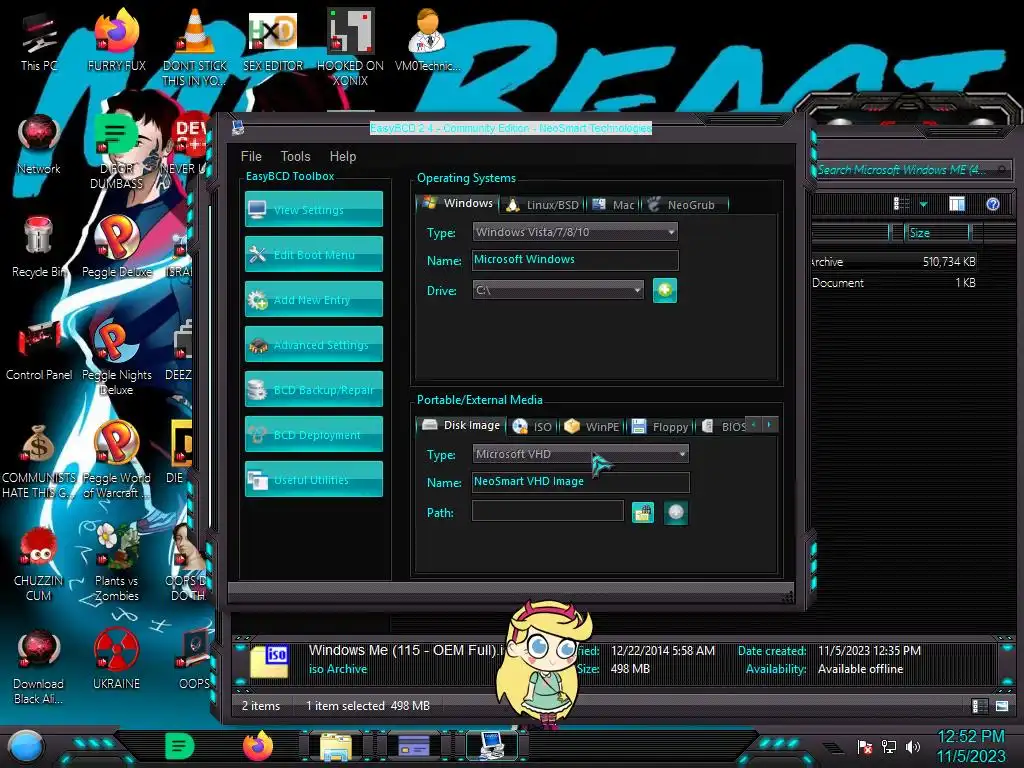
Task: Open the FURRY FUX Firefox desktop icon
Action: (117, 40)
